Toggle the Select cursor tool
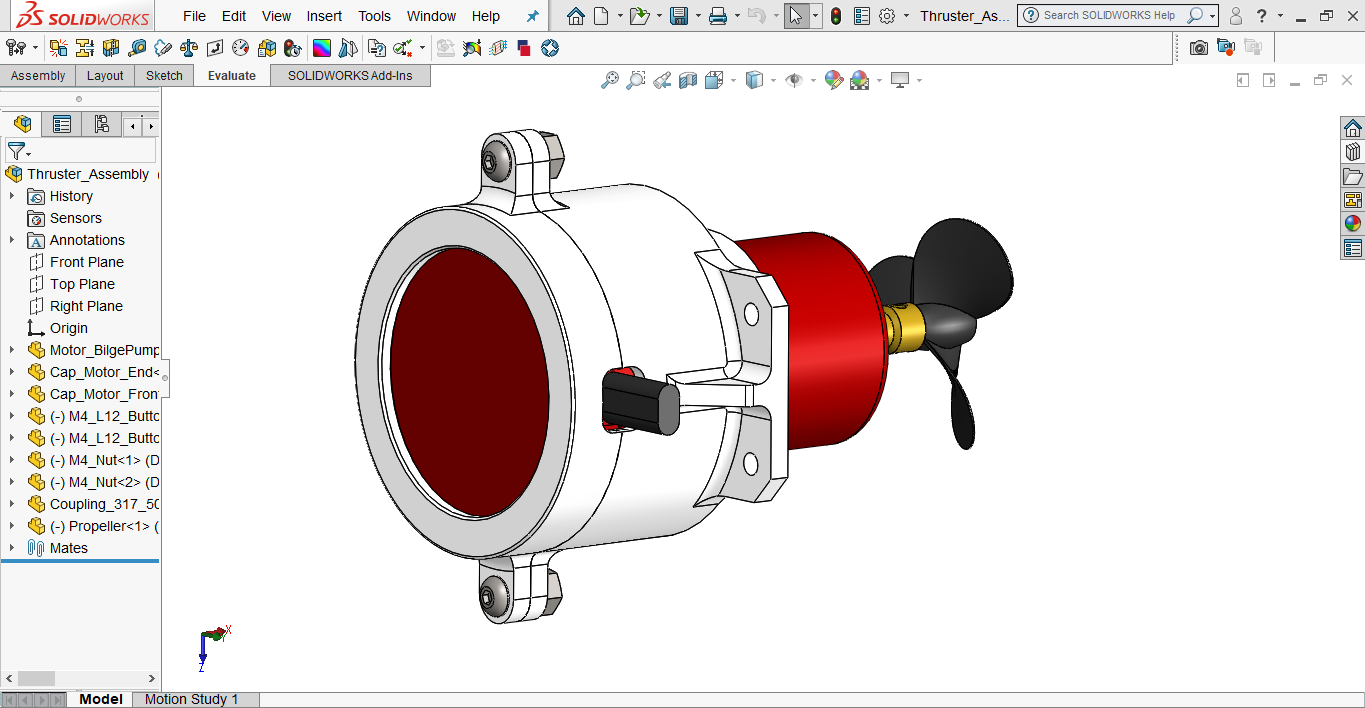This screenshot has width=1365, height=708. click(796, 16)
